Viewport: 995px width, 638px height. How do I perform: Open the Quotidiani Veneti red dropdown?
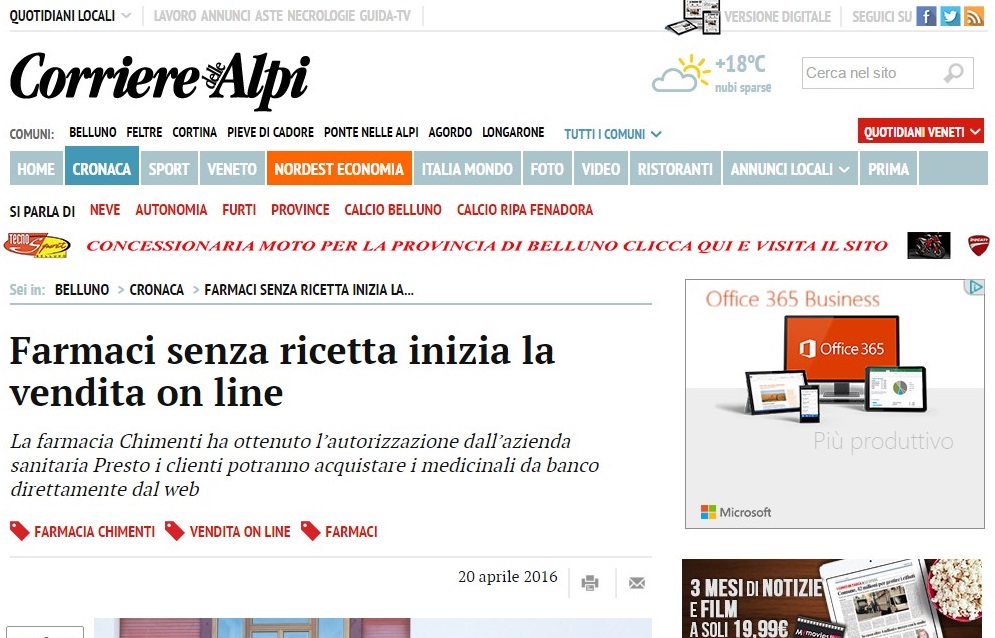(921, 131)
